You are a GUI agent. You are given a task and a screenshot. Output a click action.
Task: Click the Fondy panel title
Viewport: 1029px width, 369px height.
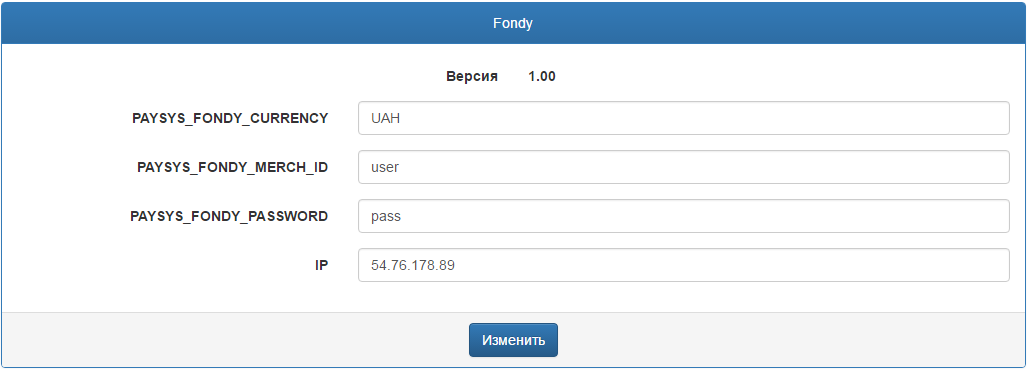[513, 24]
